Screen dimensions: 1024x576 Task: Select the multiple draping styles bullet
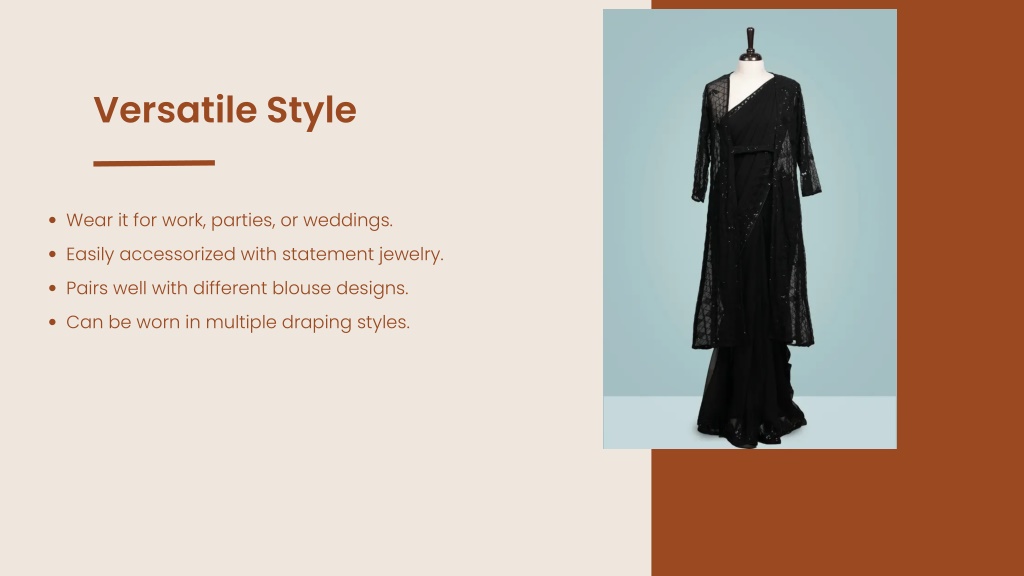pyautogui.click(x=238, y=322)
